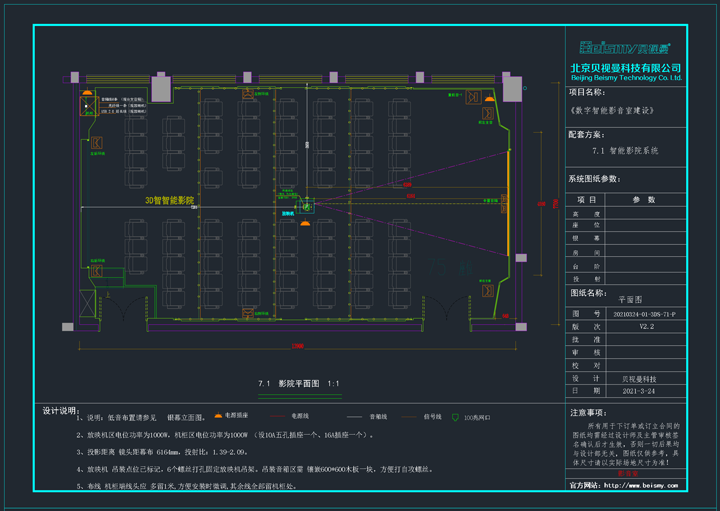Select the projector symbol at room center

click(x=305, y=206)
